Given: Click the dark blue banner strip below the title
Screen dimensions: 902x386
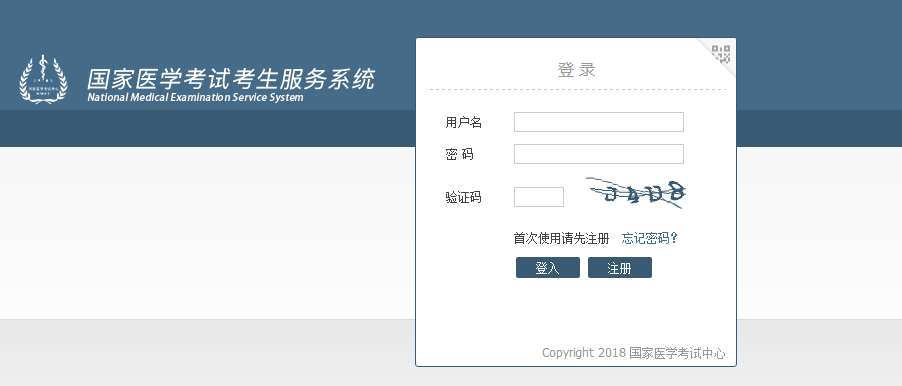Looking at the screenshot, I should point(207,128).
